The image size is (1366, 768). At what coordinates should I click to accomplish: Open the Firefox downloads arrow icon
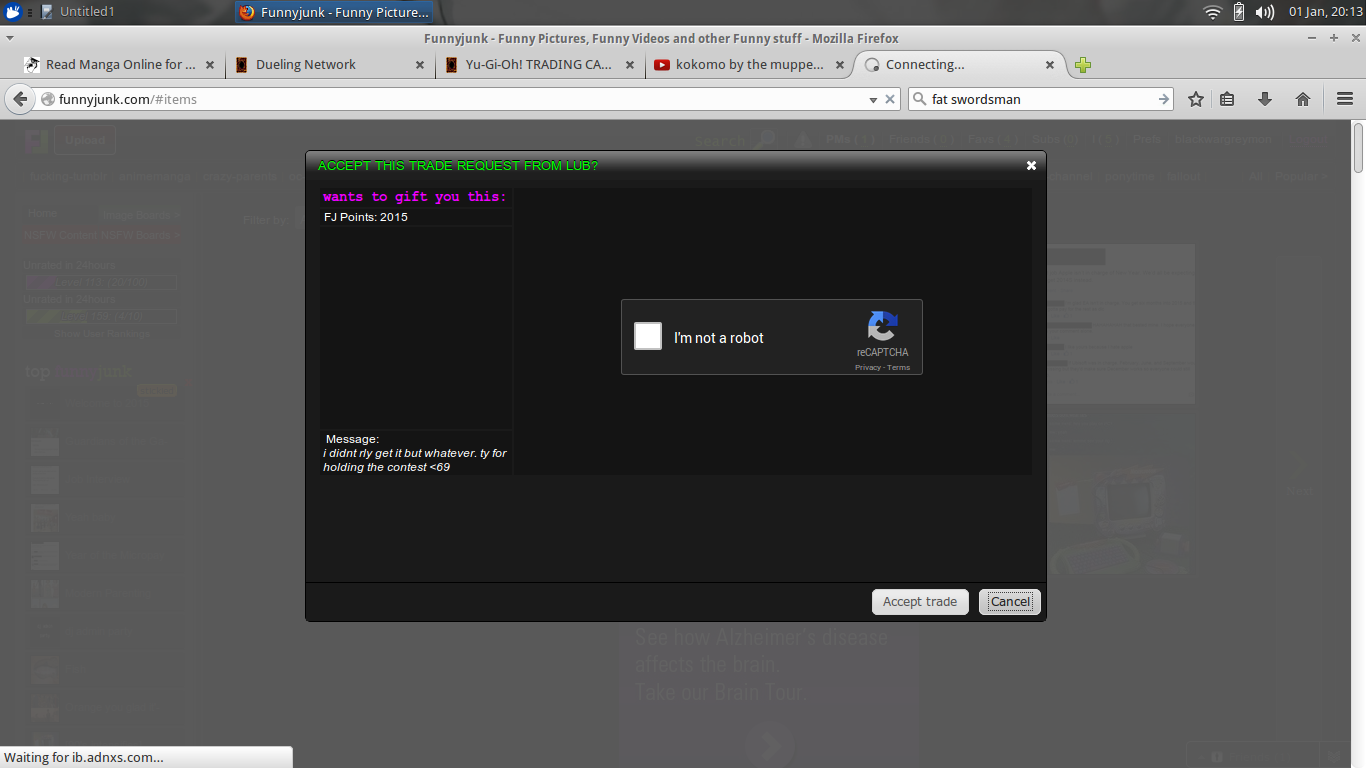click(x=1264, y=99)
